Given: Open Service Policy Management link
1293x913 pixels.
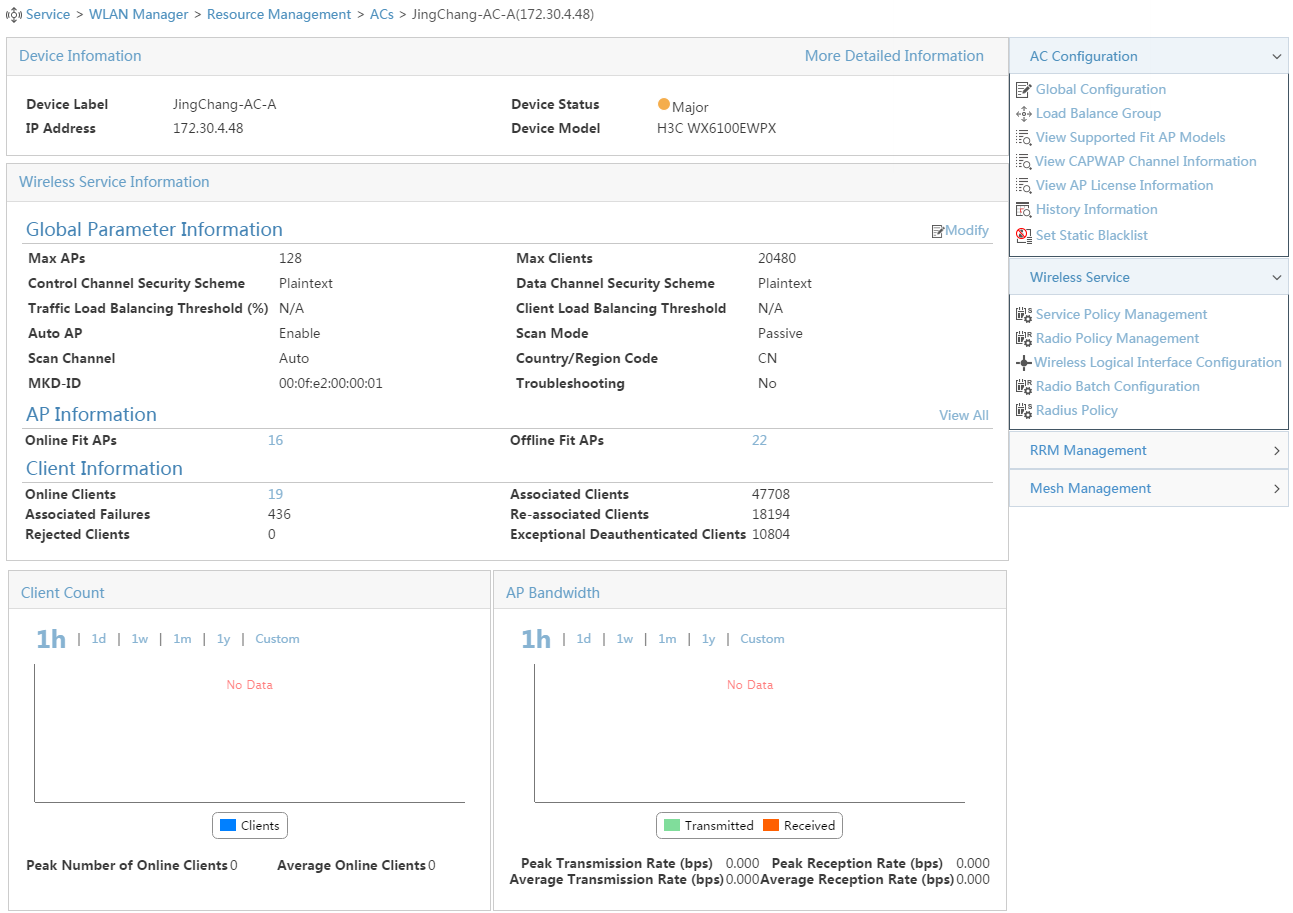Looking at the screenshot, I should pos(1121,315).
